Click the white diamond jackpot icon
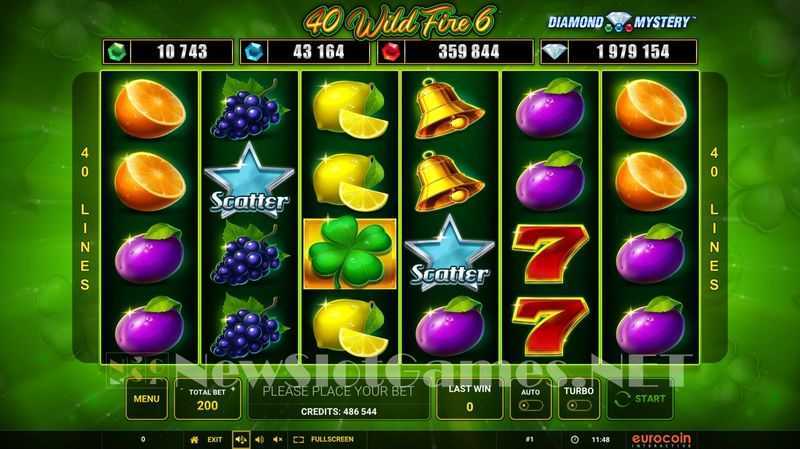Screen dimensions: 800x449 click(x=555, y=52)
